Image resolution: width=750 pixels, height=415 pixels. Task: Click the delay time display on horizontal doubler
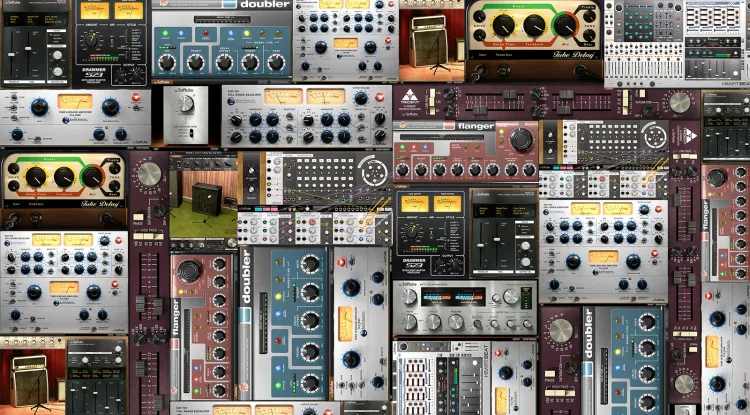[x=221, y=19]
